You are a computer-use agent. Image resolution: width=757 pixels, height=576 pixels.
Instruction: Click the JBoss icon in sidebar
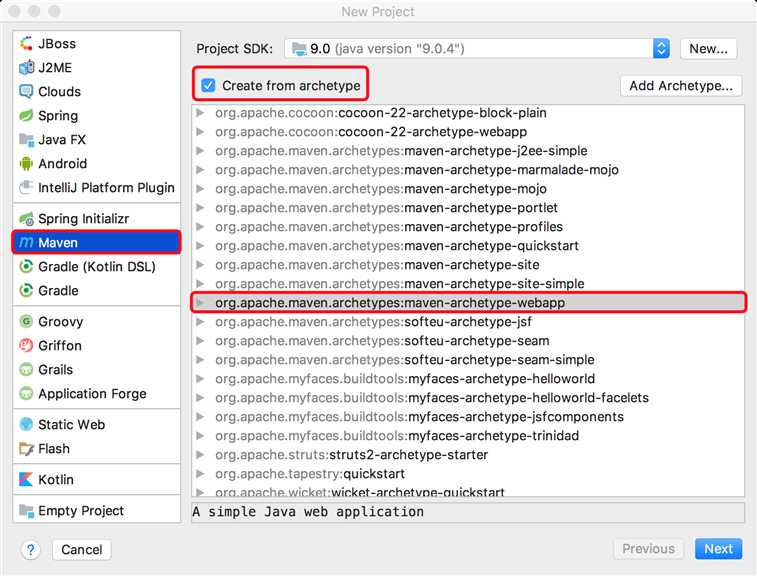click(x=26, y=43)
